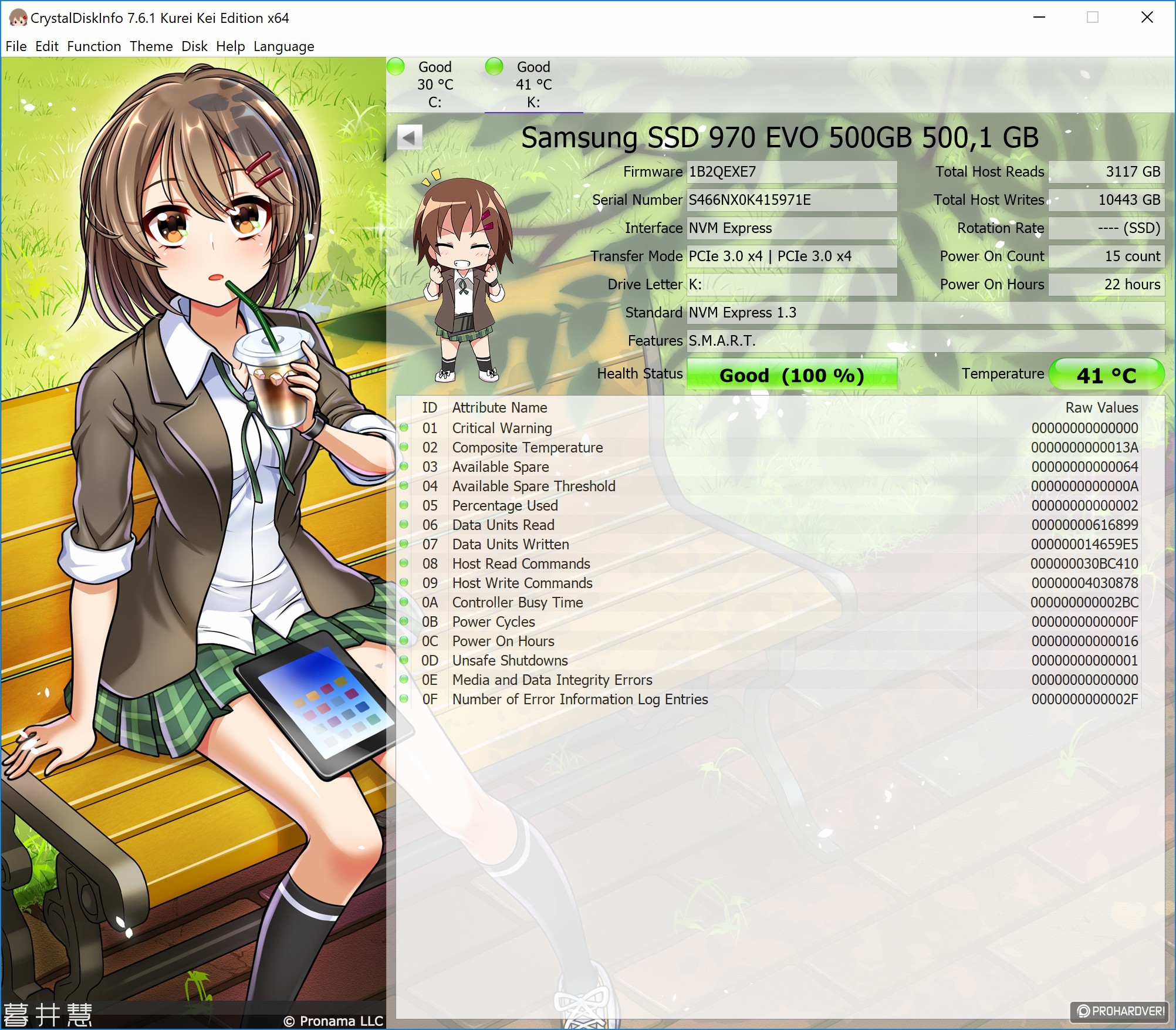1176x1030 pixels.
Task: Select Number of Error Information Log Entries row
Action: [769, 699]
